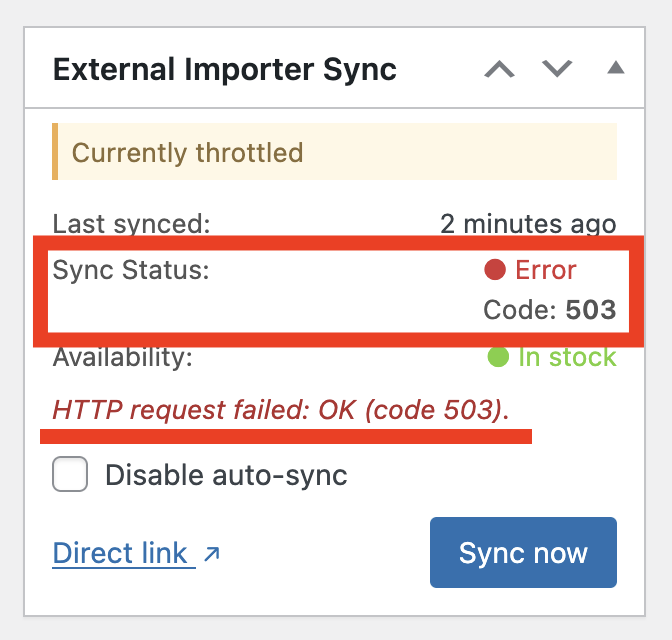Click the green In stock dot
This screenshot has width=672, height=640.
click(498, 357)
